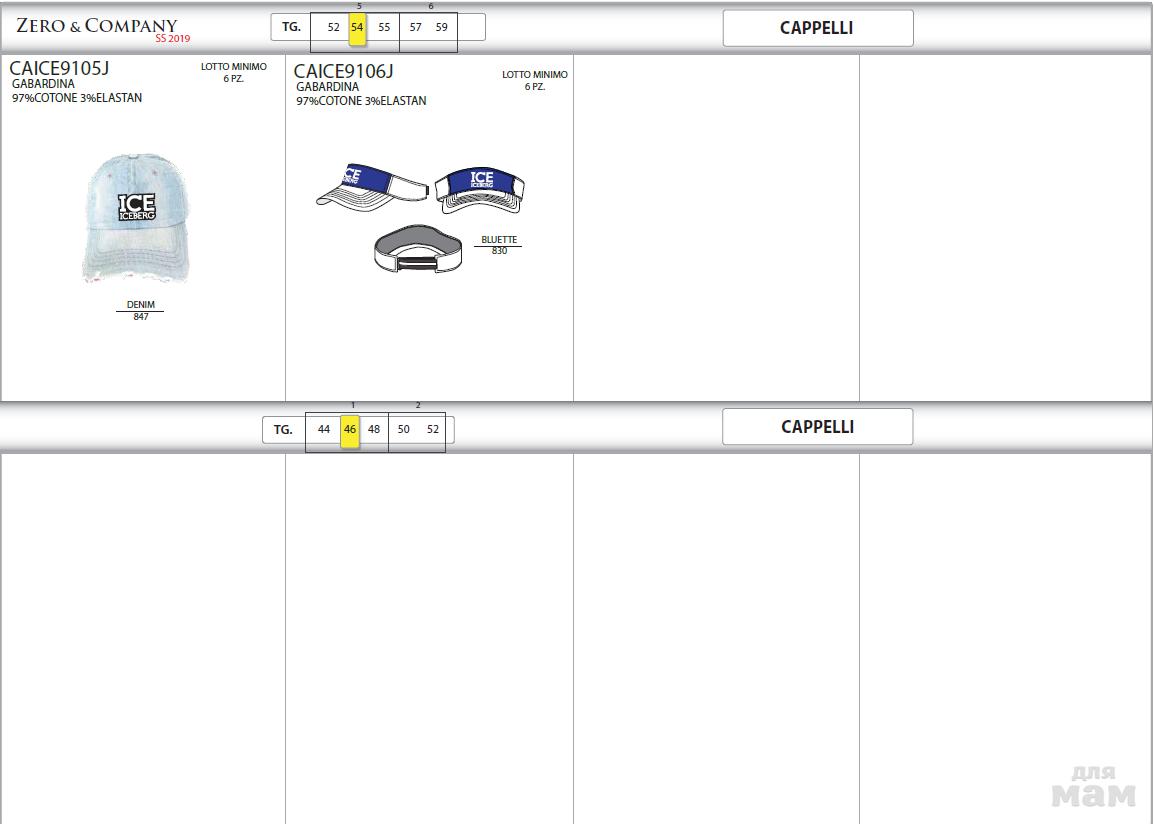1154x824 pixels.
Task: Click the для мам watermark logo
Action: click(x=1093, y=787)
